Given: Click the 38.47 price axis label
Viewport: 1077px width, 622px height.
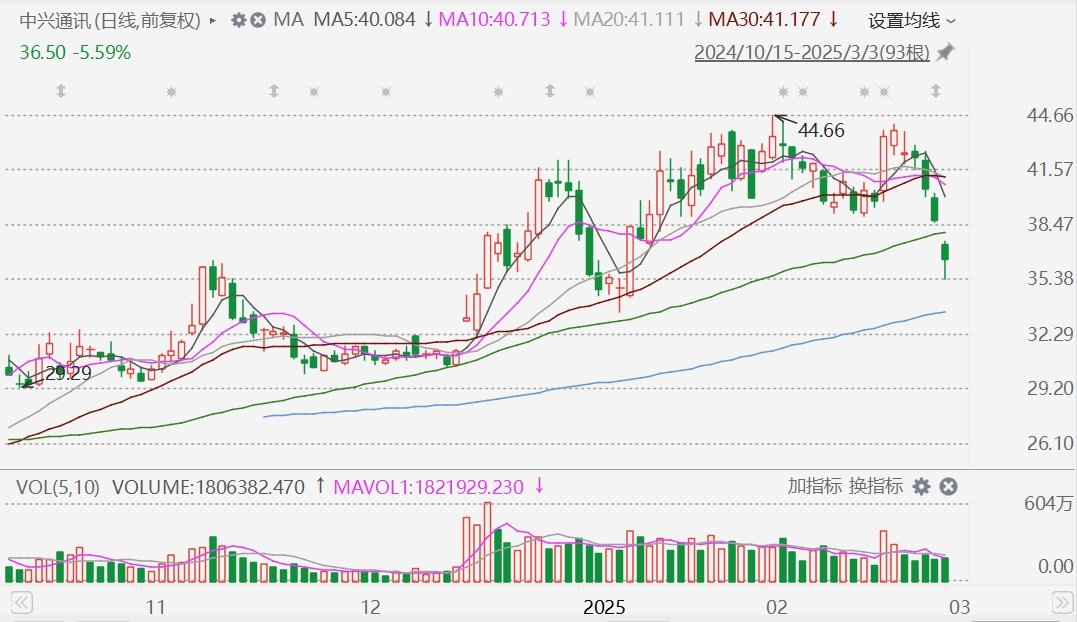Looking at the screenshot, I should (1050, 224).
